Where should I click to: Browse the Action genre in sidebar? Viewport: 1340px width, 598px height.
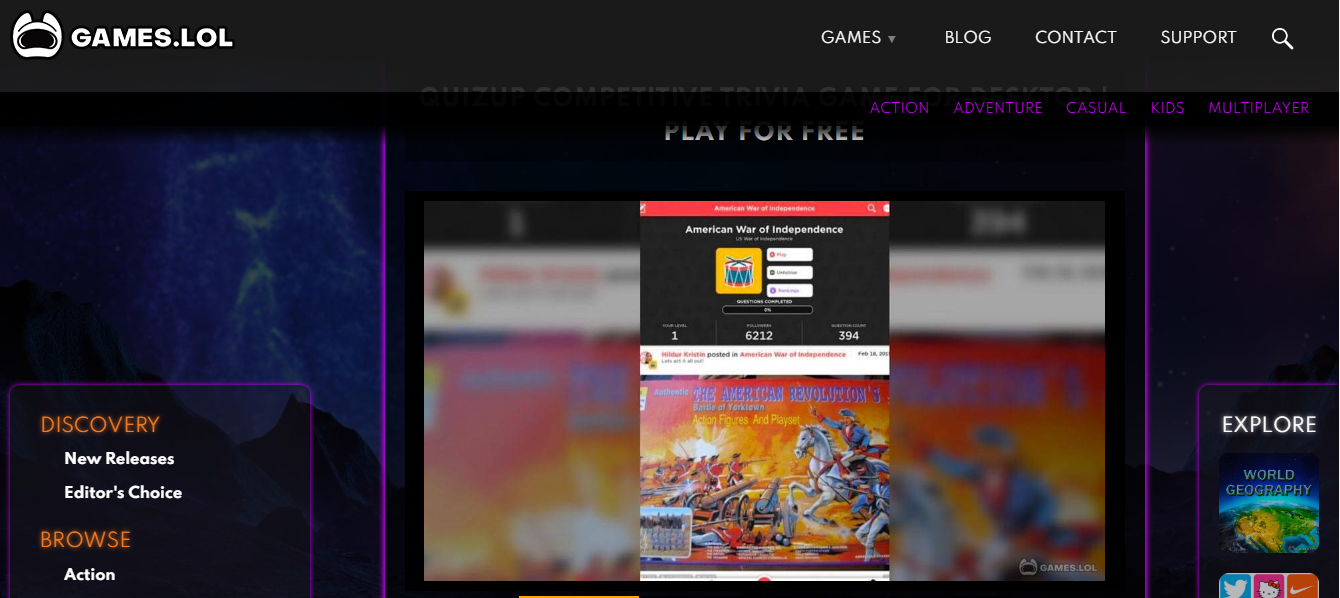coord(89,575)
